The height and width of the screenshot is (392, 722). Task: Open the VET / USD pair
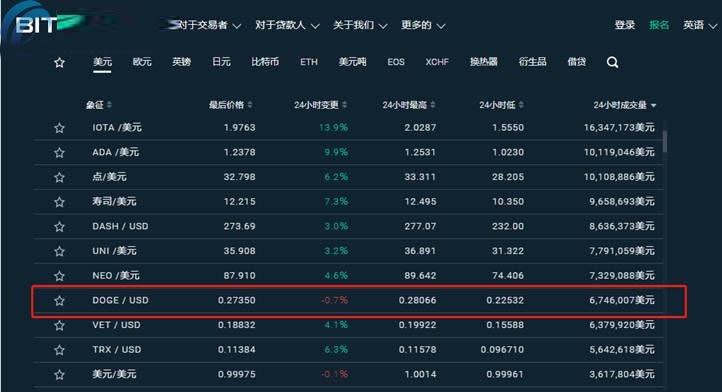pos(116,325)
